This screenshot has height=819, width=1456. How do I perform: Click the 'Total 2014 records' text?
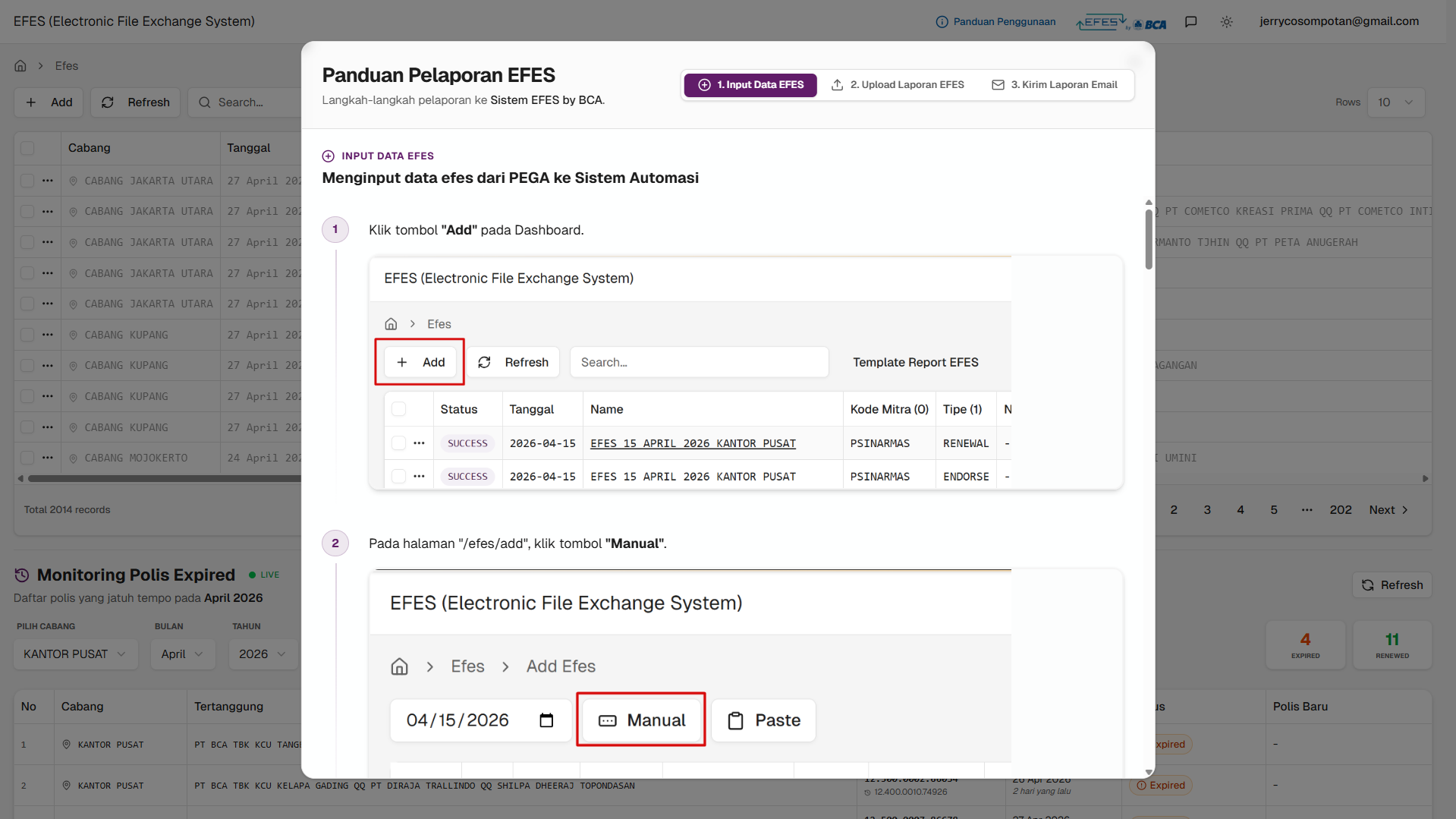click(x=67, y=510)
